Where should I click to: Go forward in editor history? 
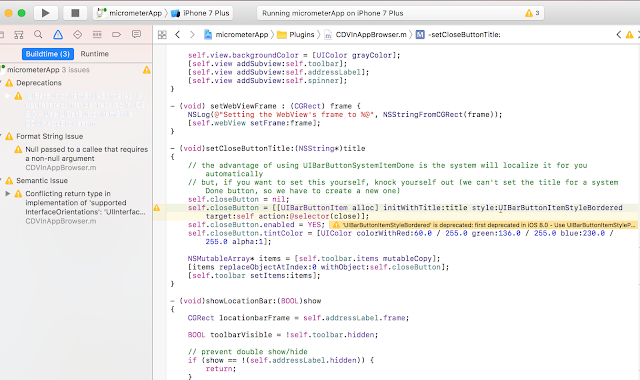click(192, 35)
